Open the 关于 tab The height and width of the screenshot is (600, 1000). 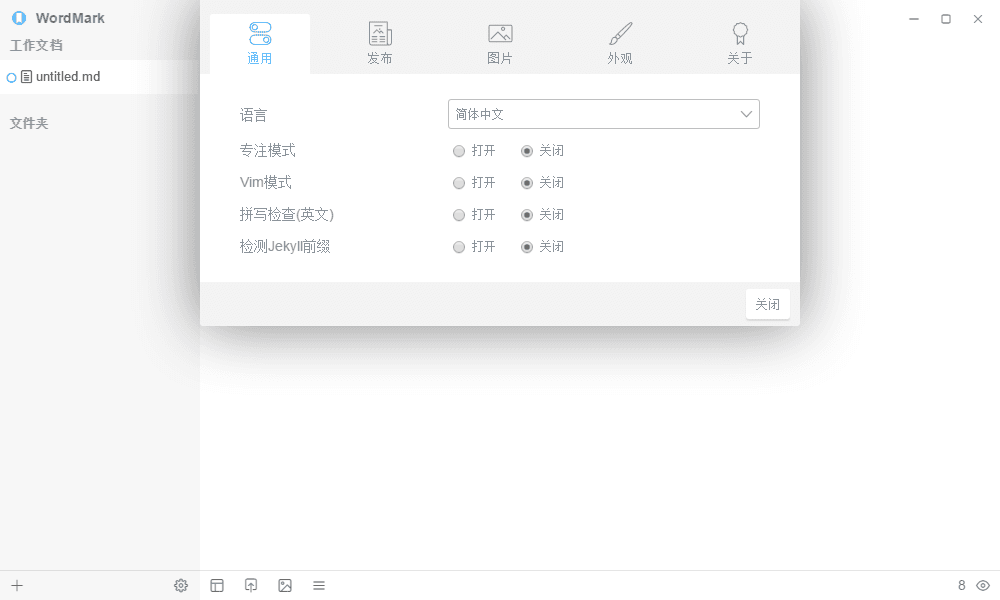(x=740, y=44)
